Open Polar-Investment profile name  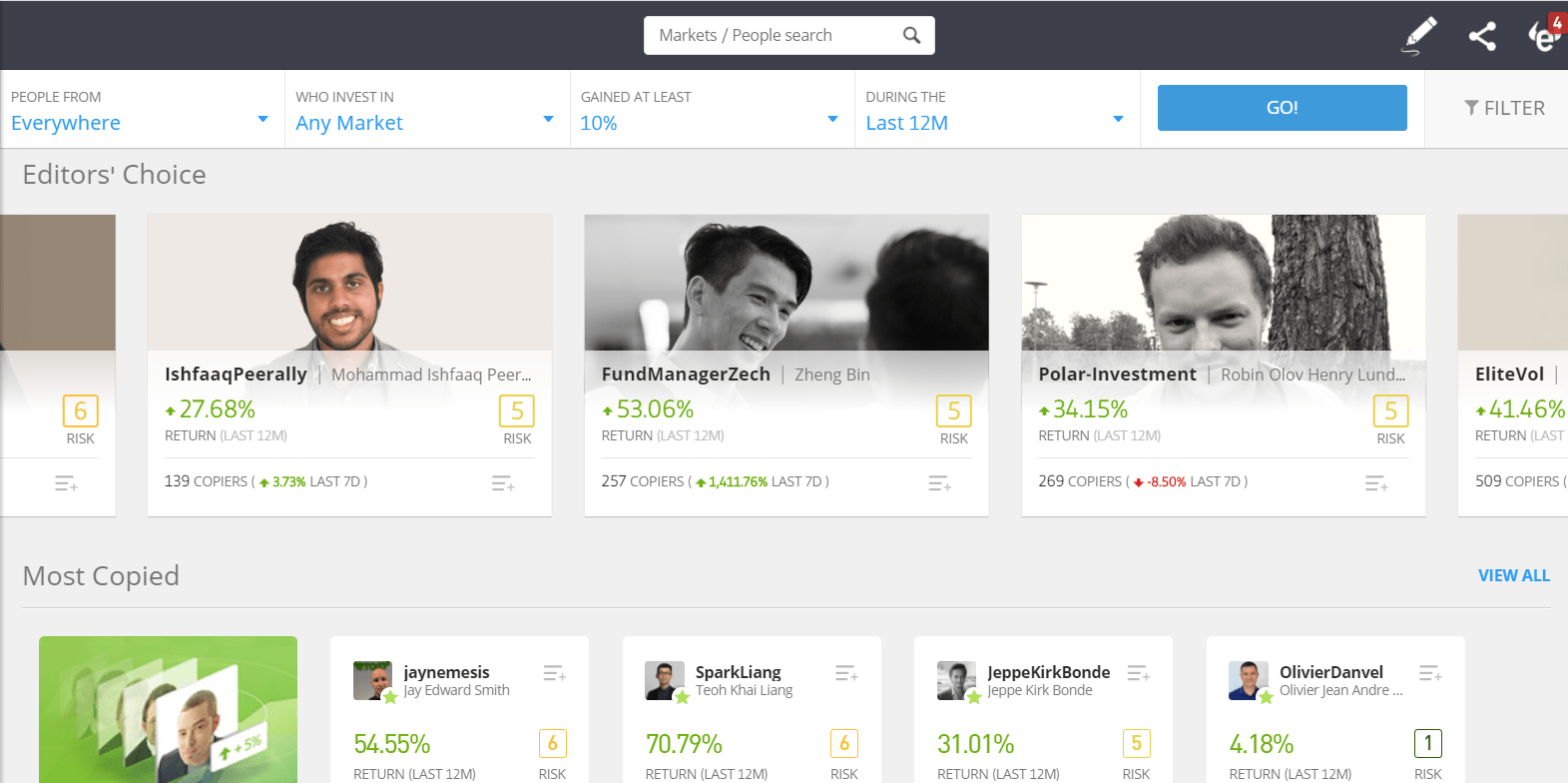pos(1117,374)
